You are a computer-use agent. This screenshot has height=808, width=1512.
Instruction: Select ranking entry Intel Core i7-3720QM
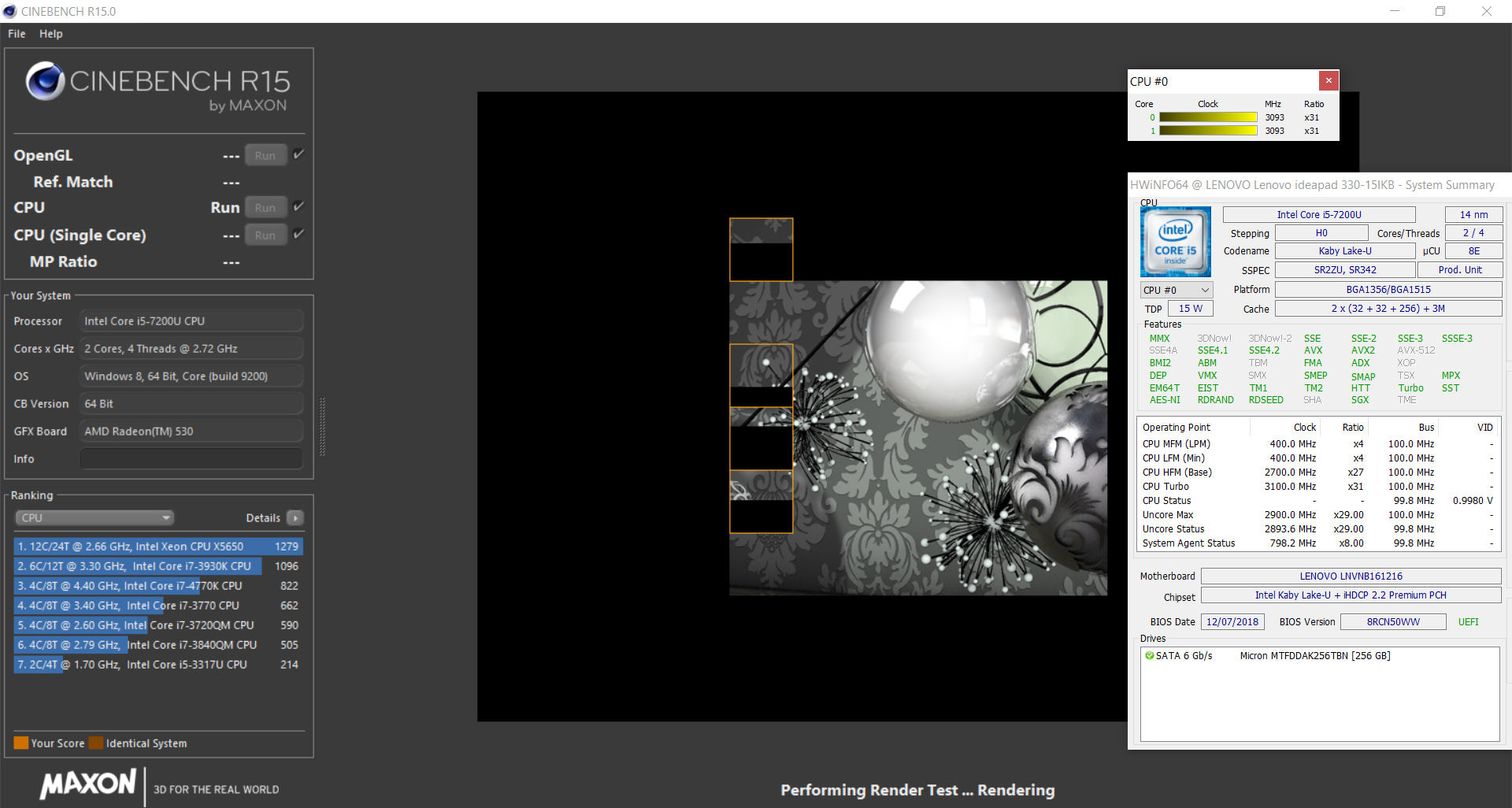coord(158,625)
